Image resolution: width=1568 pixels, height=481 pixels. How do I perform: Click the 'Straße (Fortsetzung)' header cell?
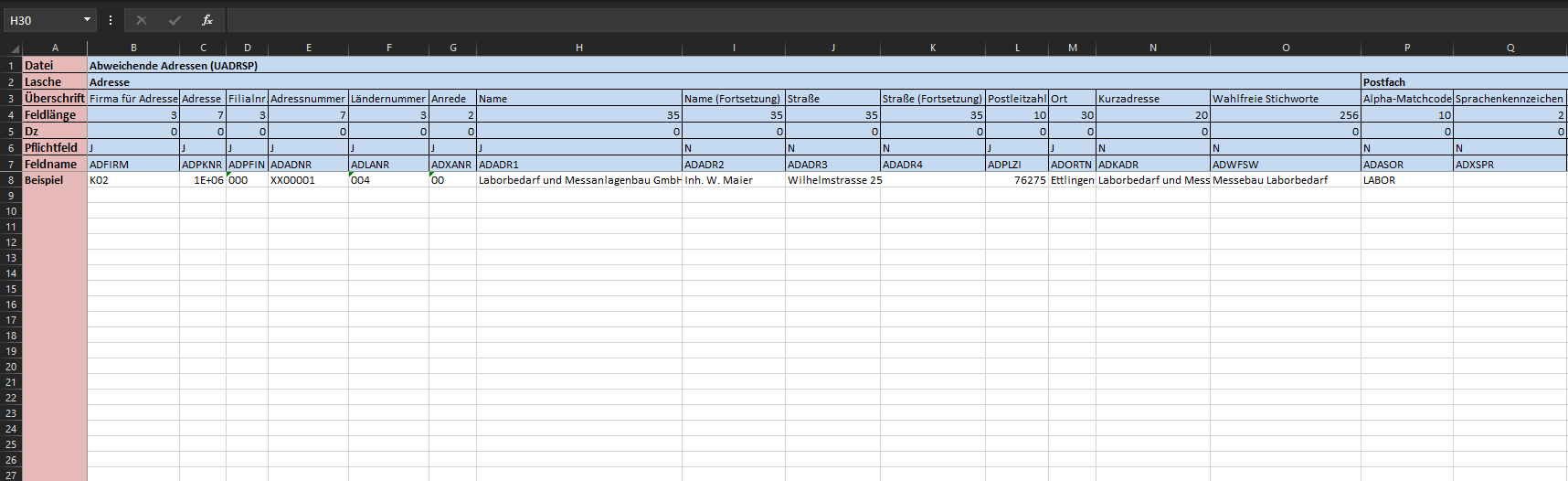click(933, 99)
